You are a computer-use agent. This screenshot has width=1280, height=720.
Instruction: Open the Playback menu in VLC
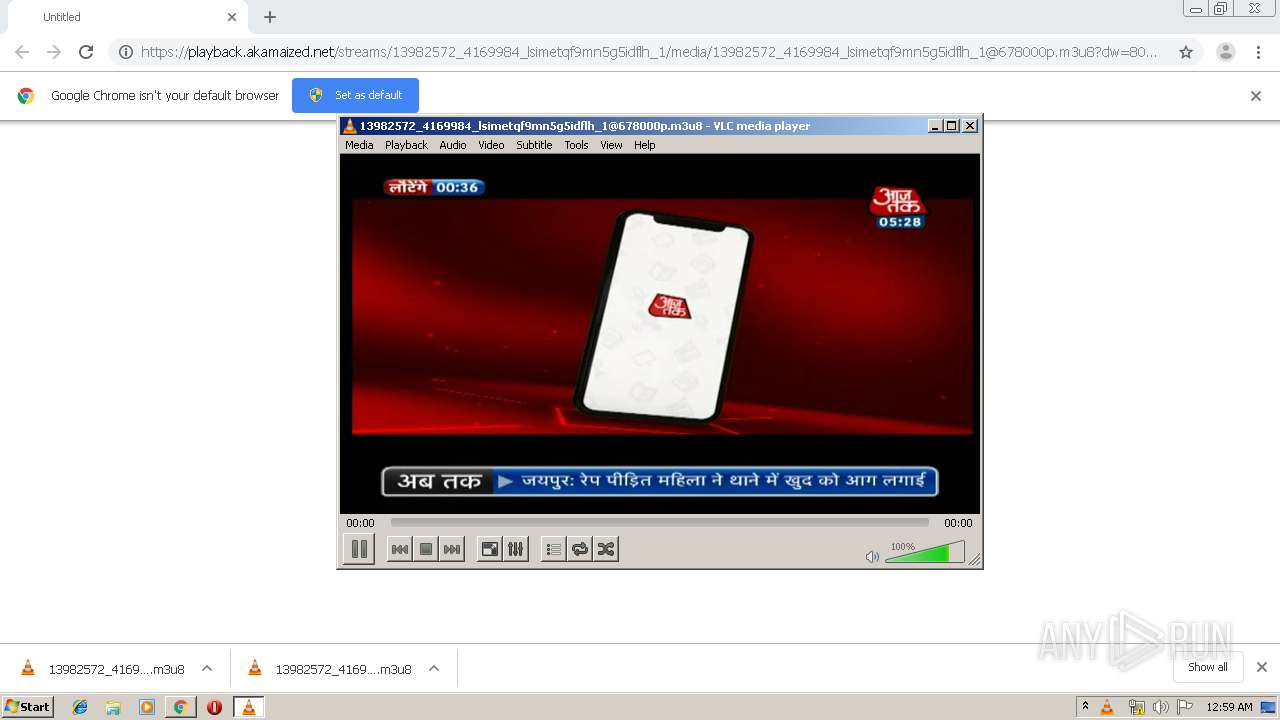[406, 145]
